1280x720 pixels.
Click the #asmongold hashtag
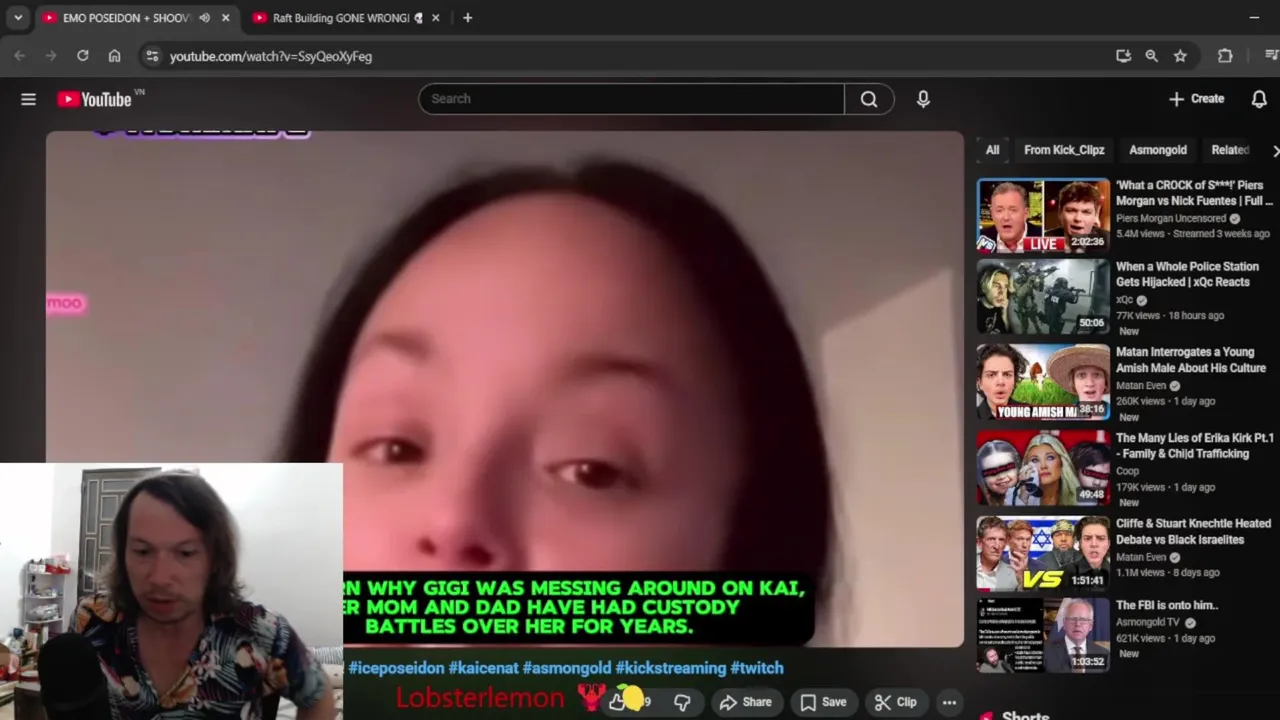tap(566, 668)
